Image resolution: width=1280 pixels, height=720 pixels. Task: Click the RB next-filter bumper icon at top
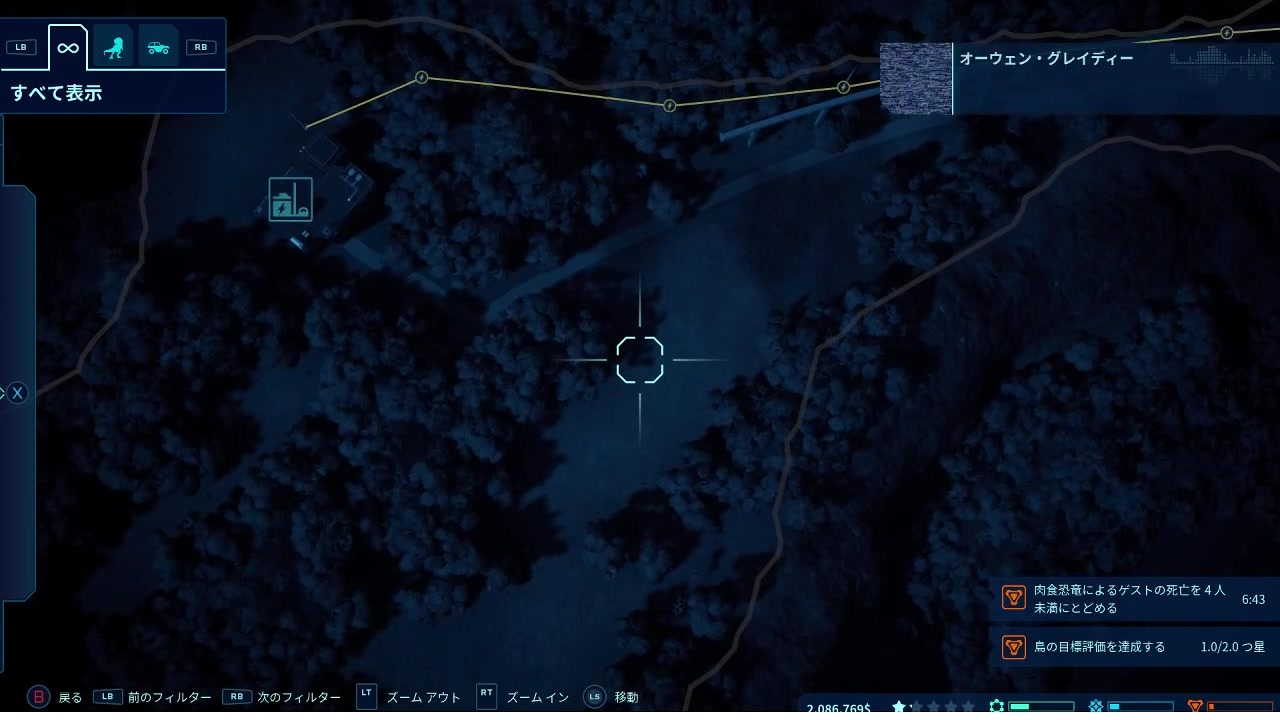click(201, 47)
